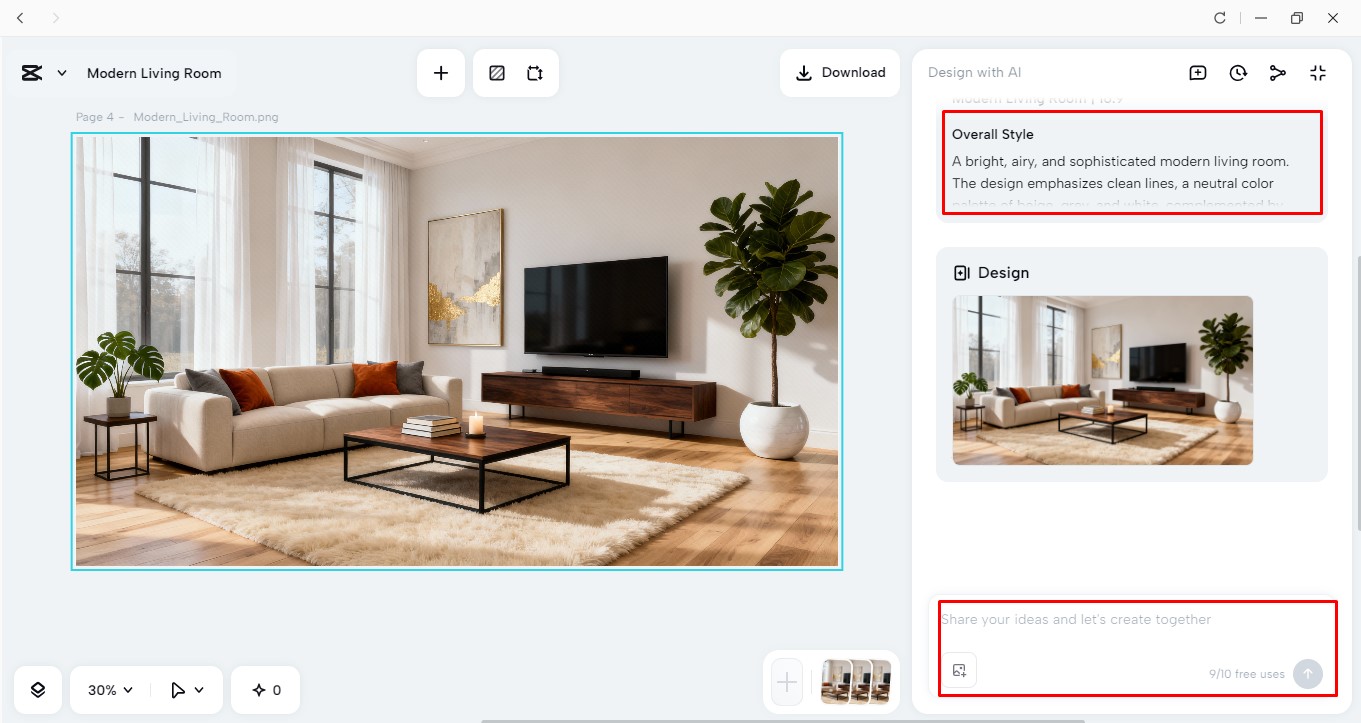Screen dimensions: 1361x723
Task: Click the Download button
Action: click(x=839, y=72)
